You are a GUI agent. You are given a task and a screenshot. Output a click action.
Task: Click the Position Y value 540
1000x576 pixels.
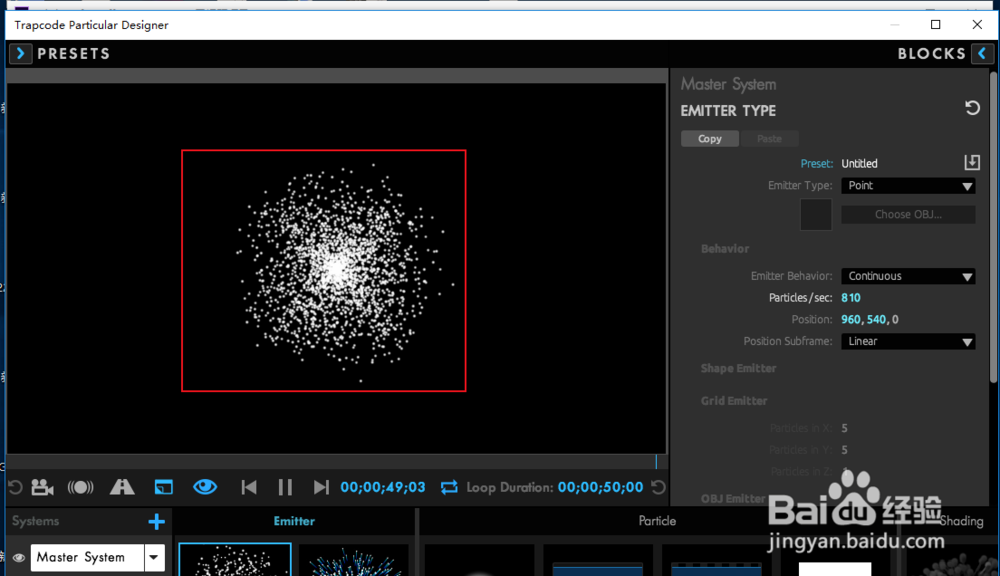click(x=876, y=320)
